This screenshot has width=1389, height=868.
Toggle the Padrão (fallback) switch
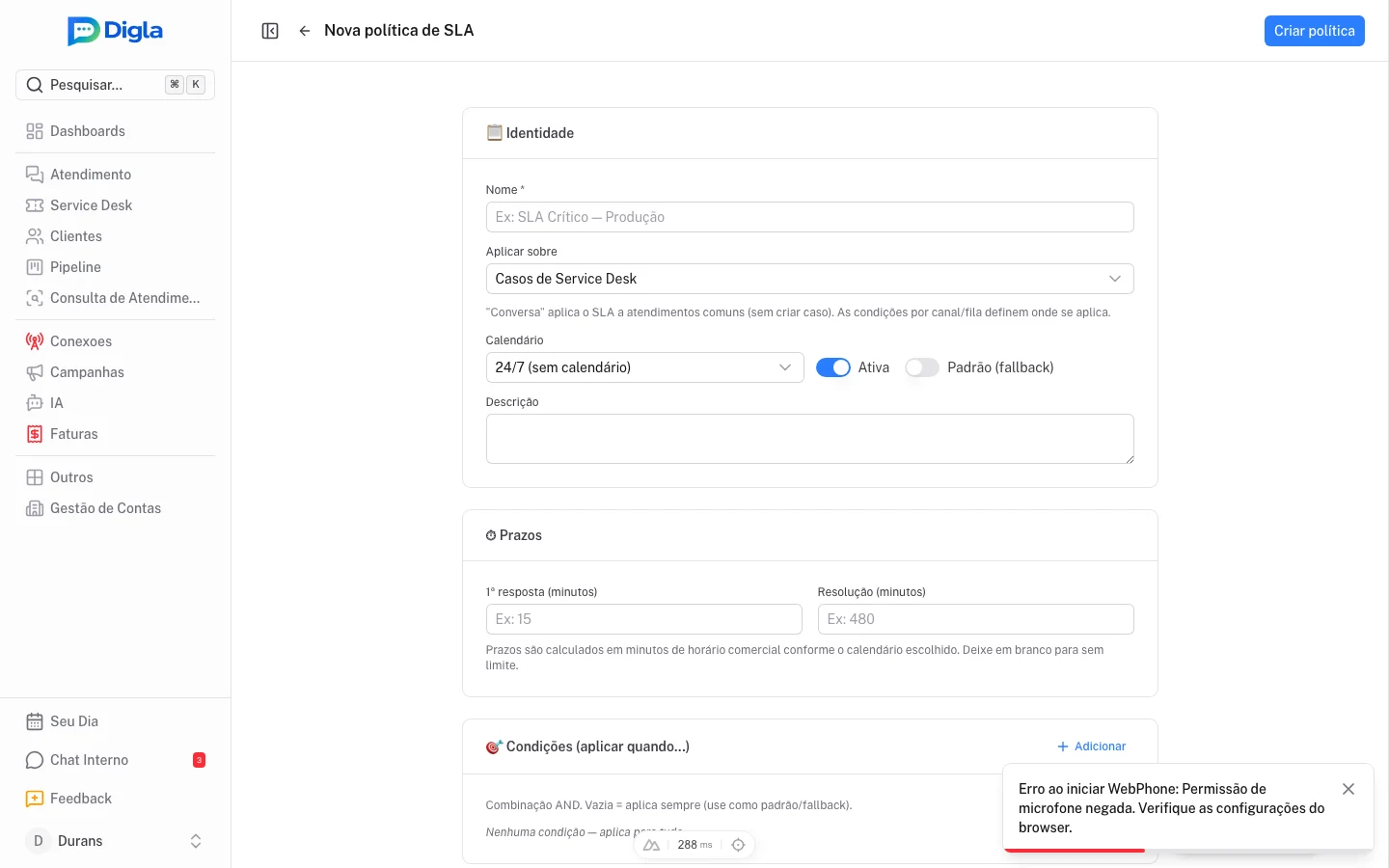[x=922, y=367]
